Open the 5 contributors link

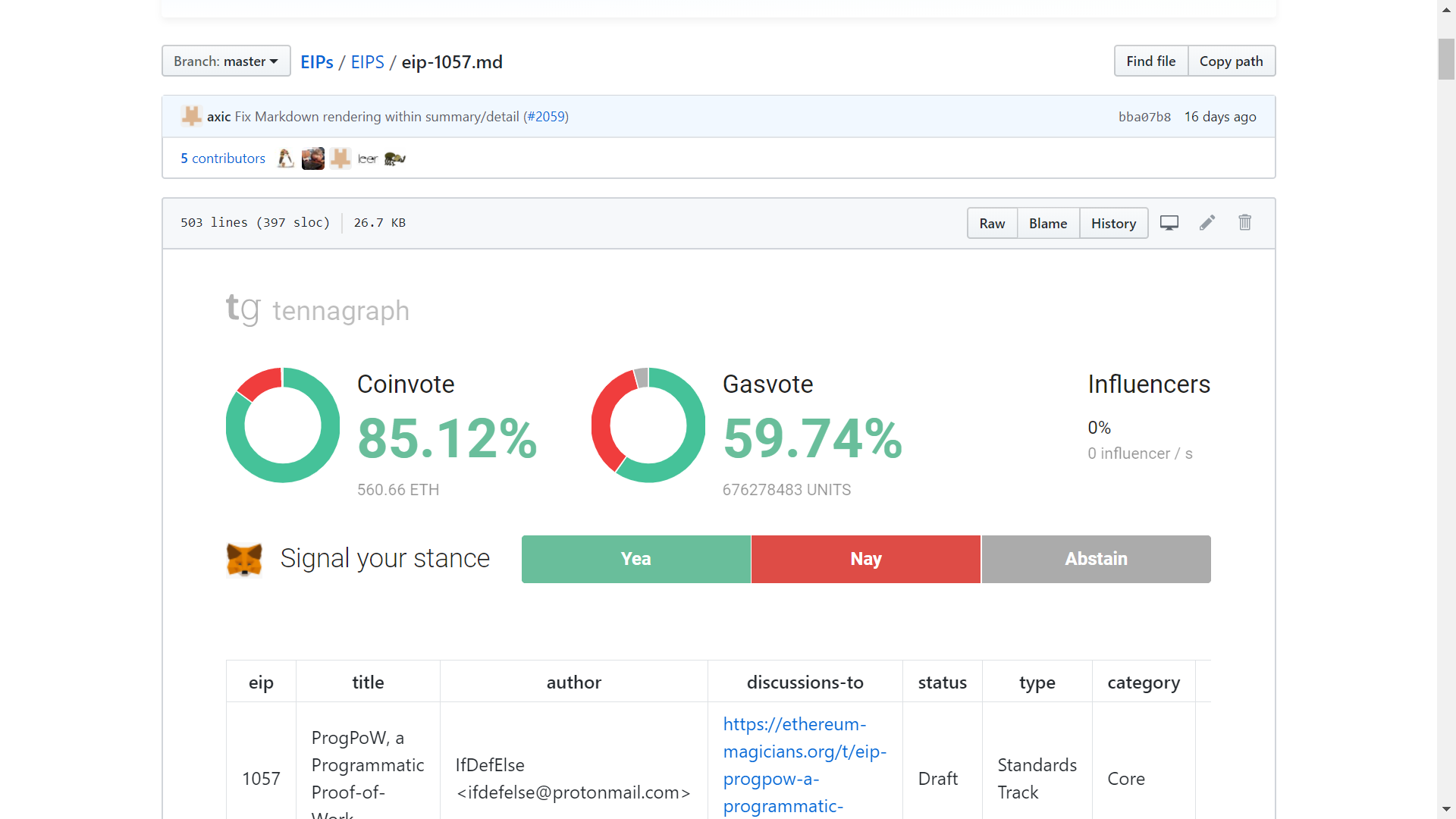click(x=223, y=158)
